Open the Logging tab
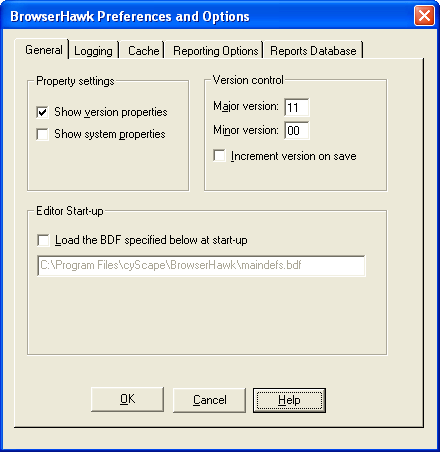 (x=94, y=51)
